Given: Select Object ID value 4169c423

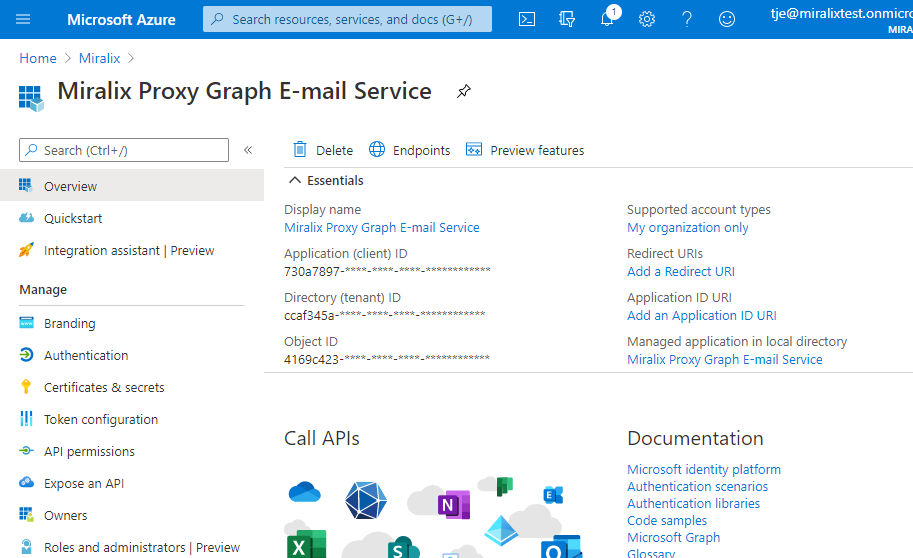Looking at the screenshot, I should [x=387, y=359].
